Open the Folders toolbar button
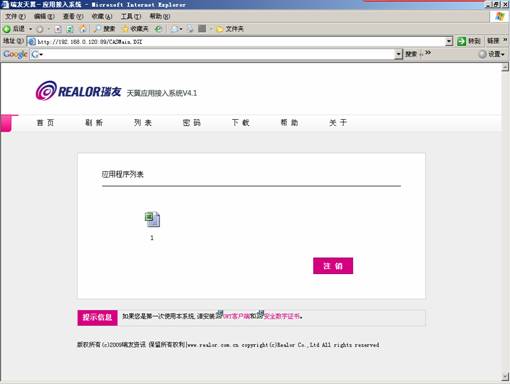 [230, 29]
